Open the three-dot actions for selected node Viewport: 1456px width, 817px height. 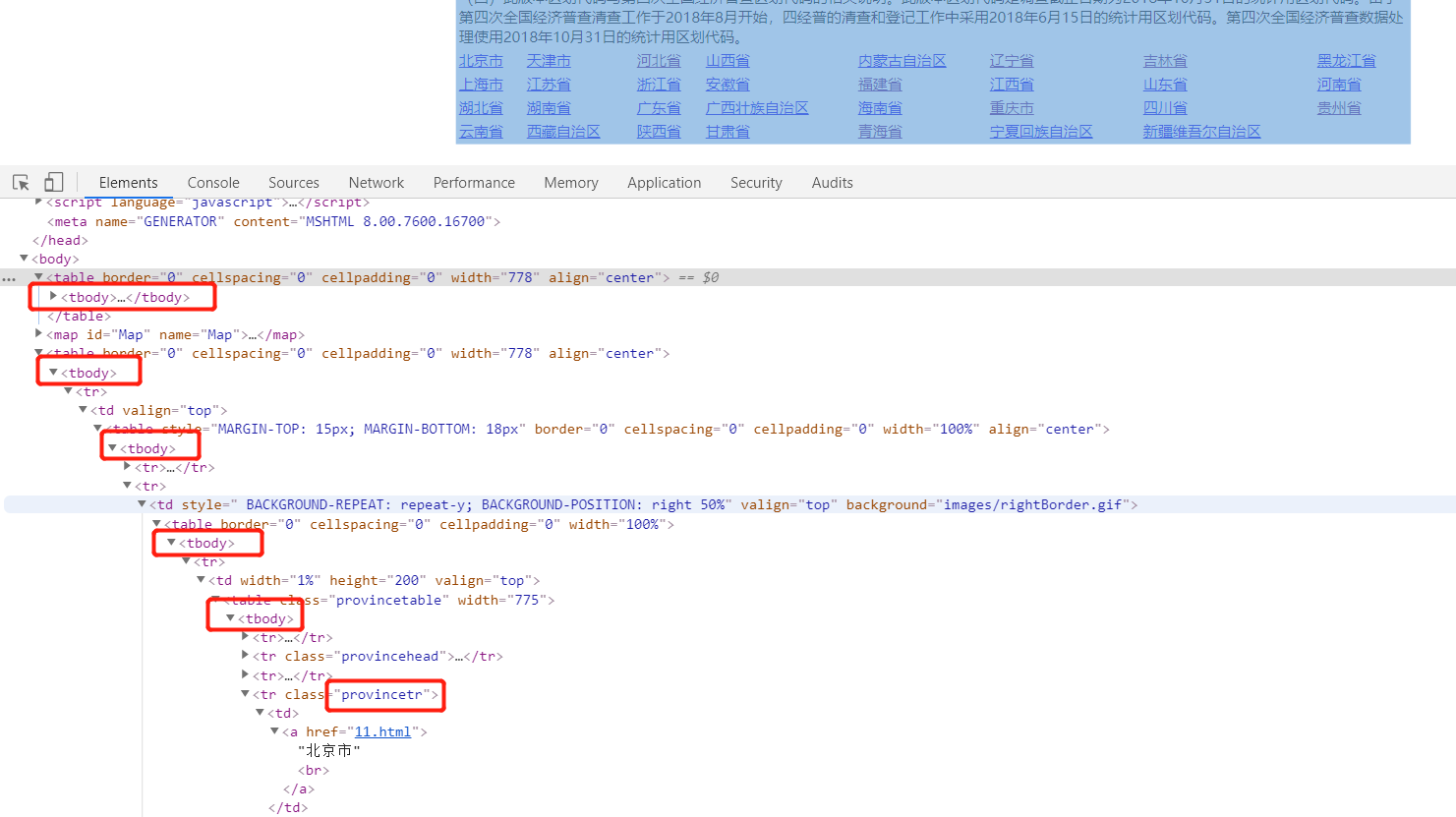tap(9, 278)
